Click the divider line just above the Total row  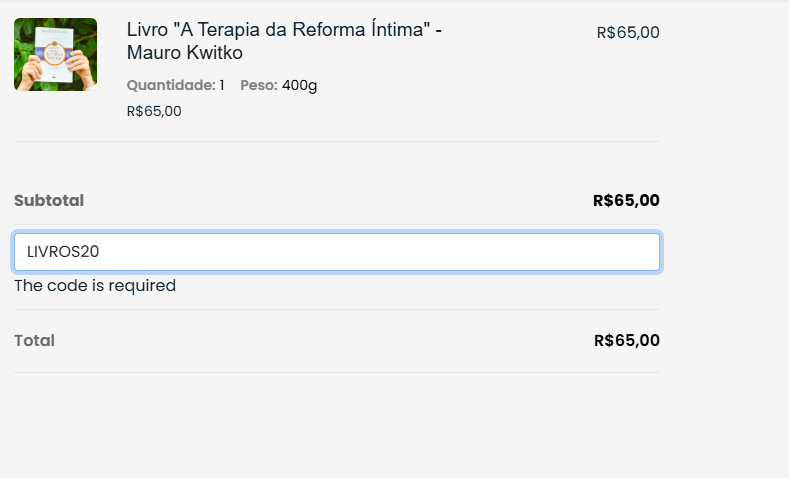click(336, 310)
